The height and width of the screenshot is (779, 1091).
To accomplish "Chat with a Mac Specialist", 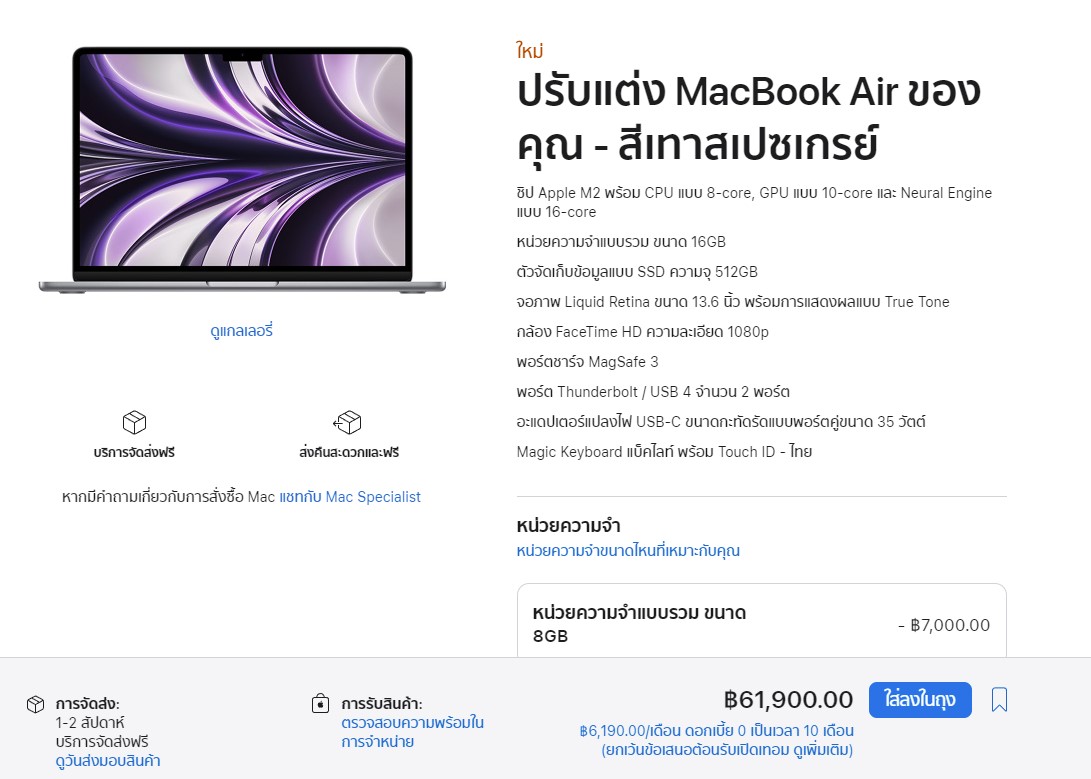I will tap(350, 497).
